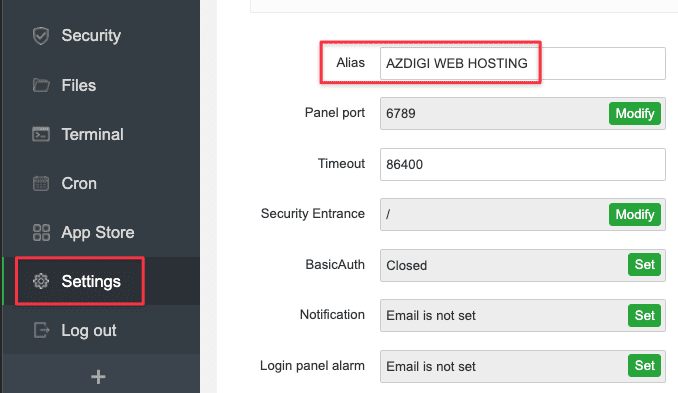Open the Terminal menu label
Viewport: 678px width, 393px height.
(93, 134)
